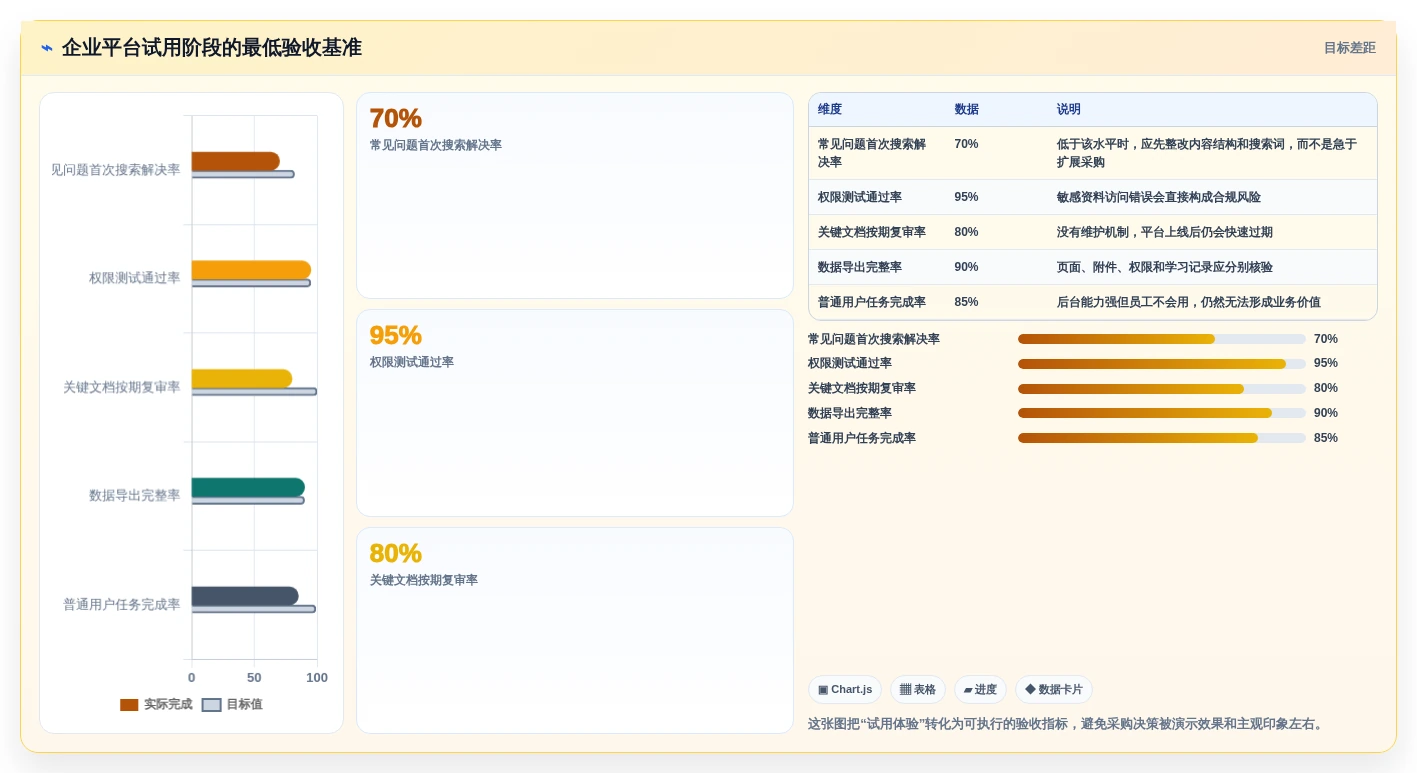
Task: Click the dark gray 普通用户任务完成率 chart bar
Action: pyautogui.click(x=245, y=596)
